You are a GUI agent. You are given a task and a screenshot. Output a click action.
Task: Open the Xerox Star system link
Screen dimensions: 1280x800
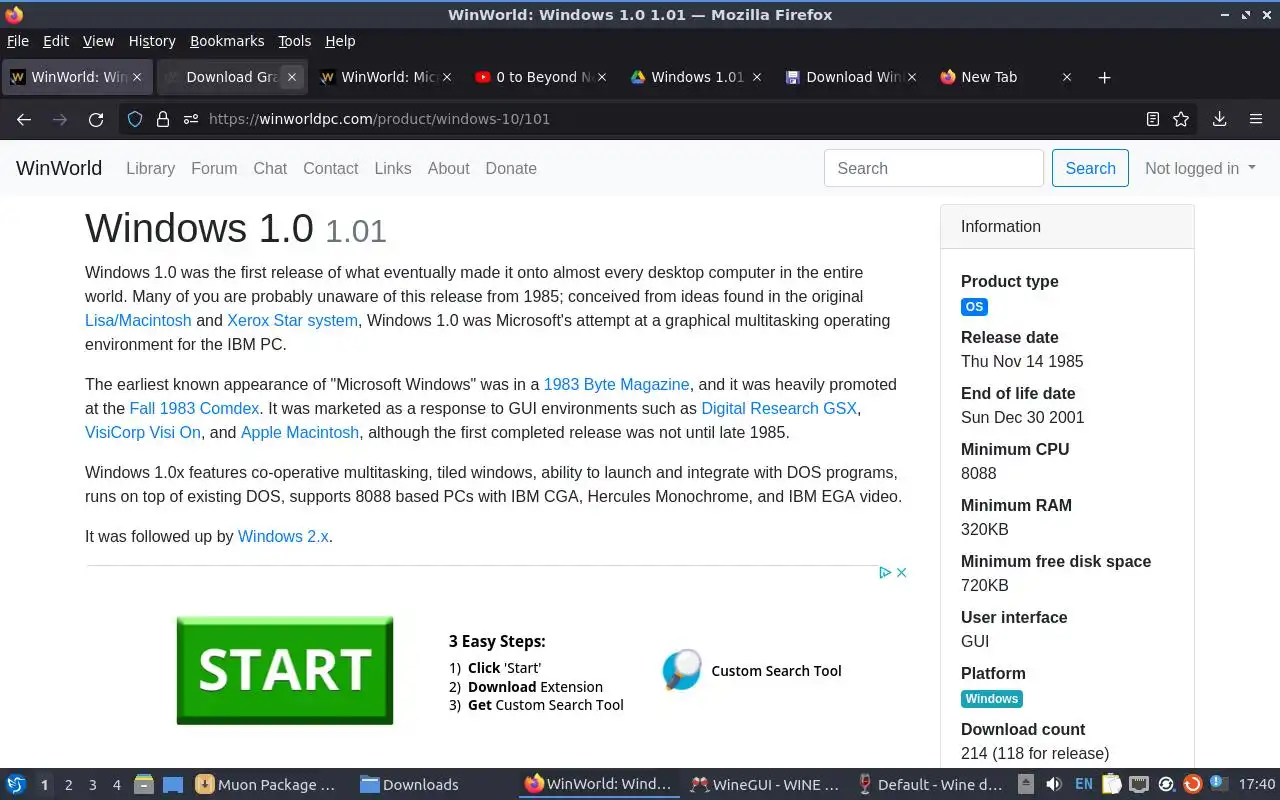coord(292,320)
